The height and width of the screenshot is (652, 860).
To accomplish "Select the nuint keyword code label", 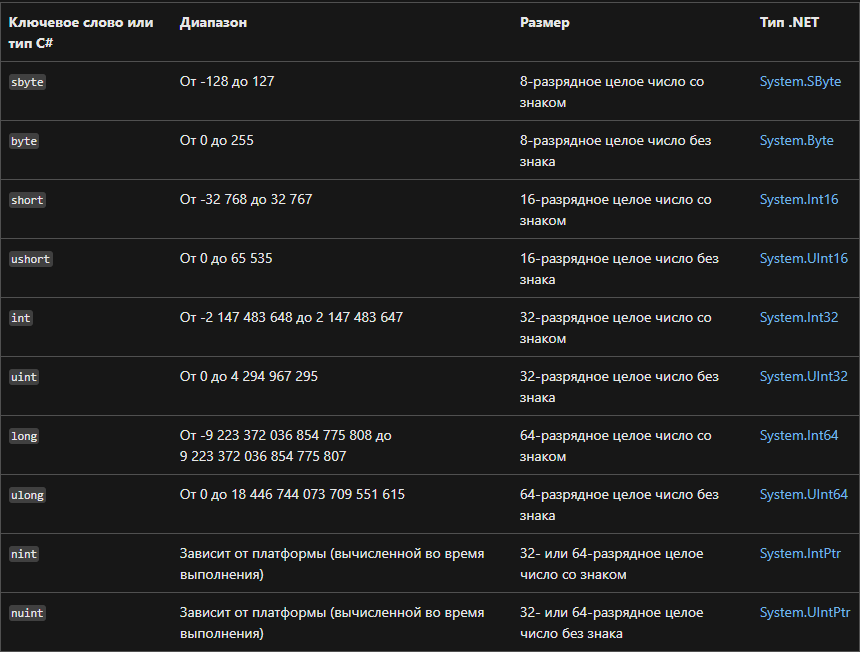I will (x=27, y=613).
